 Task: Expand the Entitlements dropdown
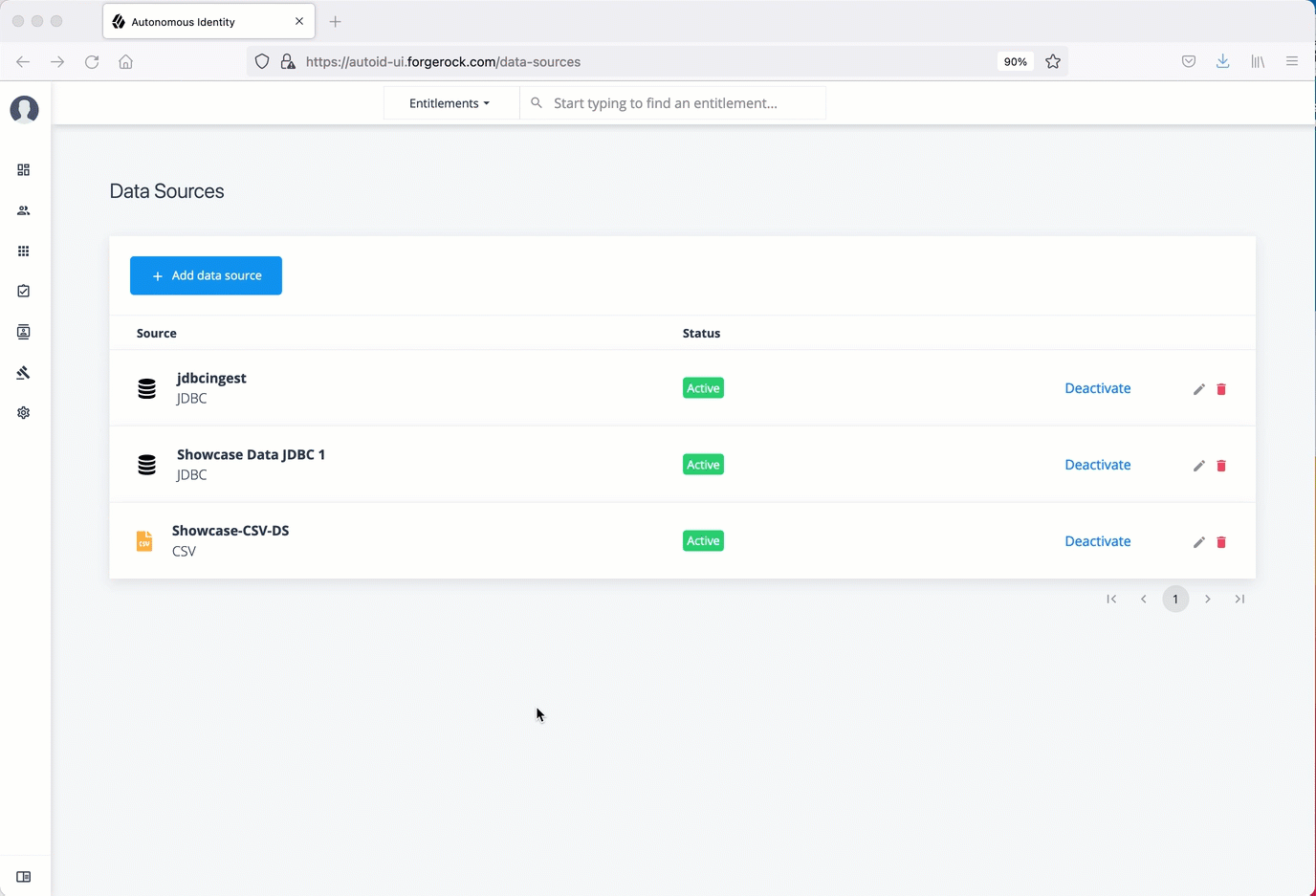tap(450, 103)
